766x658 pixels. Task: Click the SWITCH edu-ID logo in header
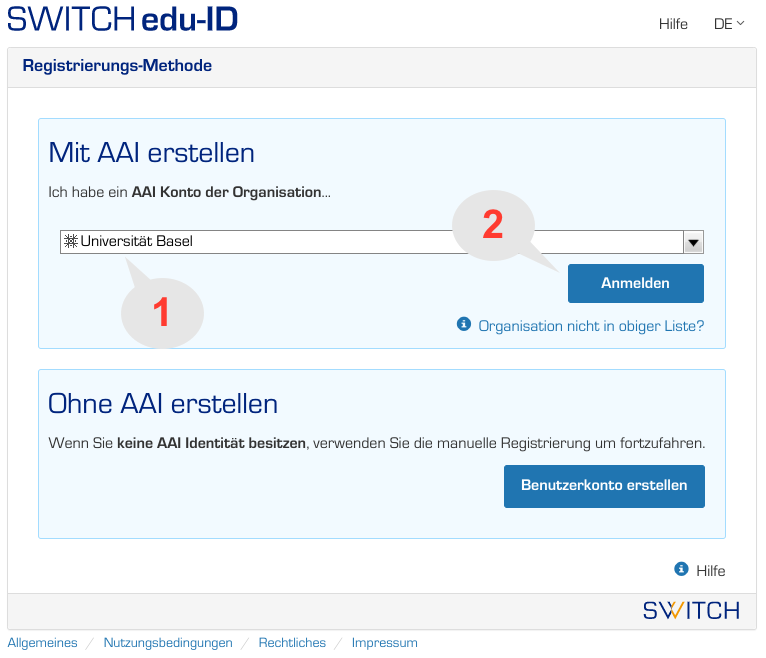click(123, 19)
